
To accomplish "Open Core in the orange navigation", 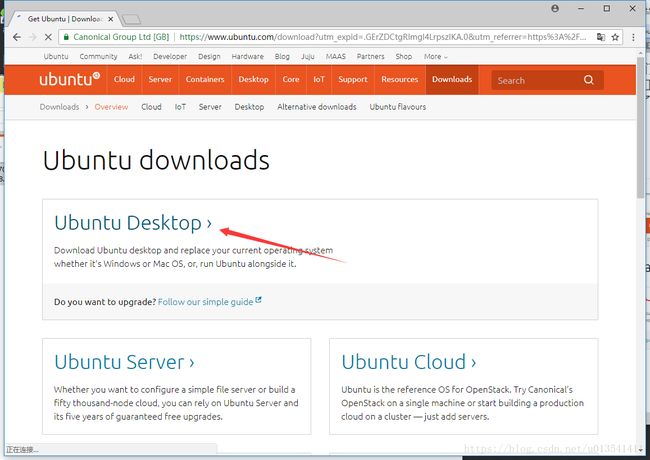I will (291, 80).
